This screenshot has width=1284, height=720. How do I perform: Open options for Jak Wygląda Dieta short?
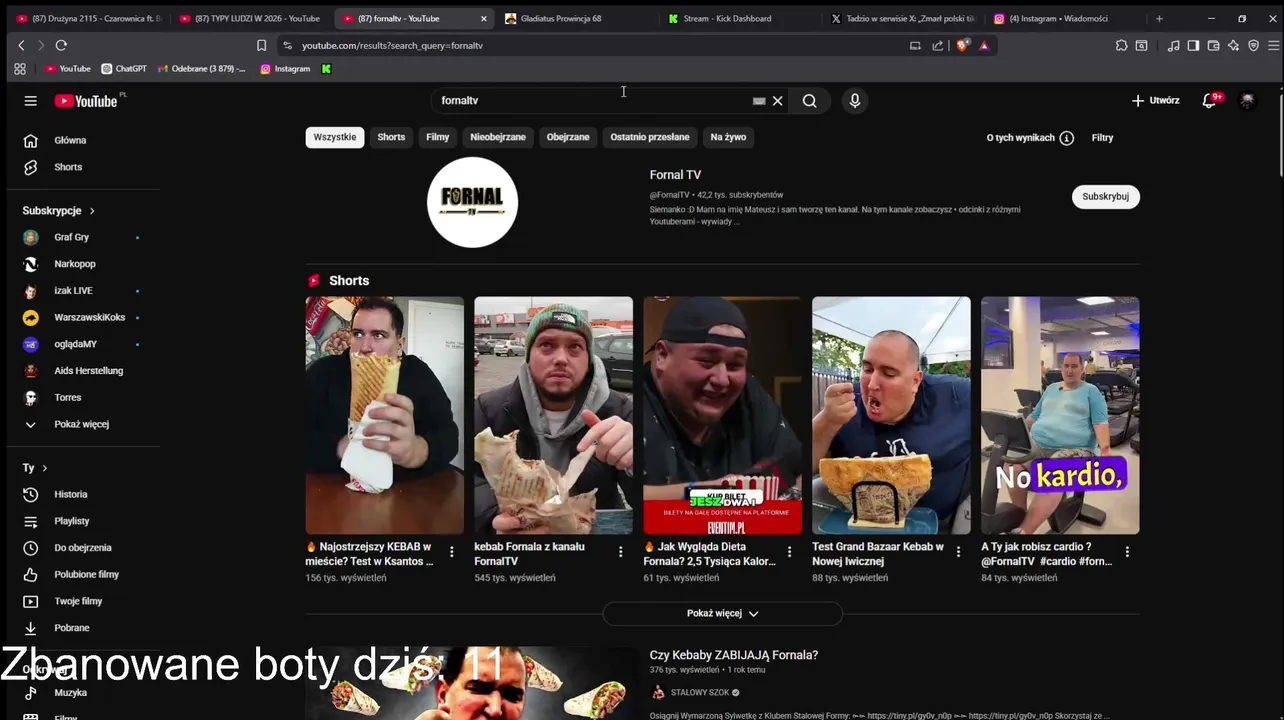pos(790,552)
